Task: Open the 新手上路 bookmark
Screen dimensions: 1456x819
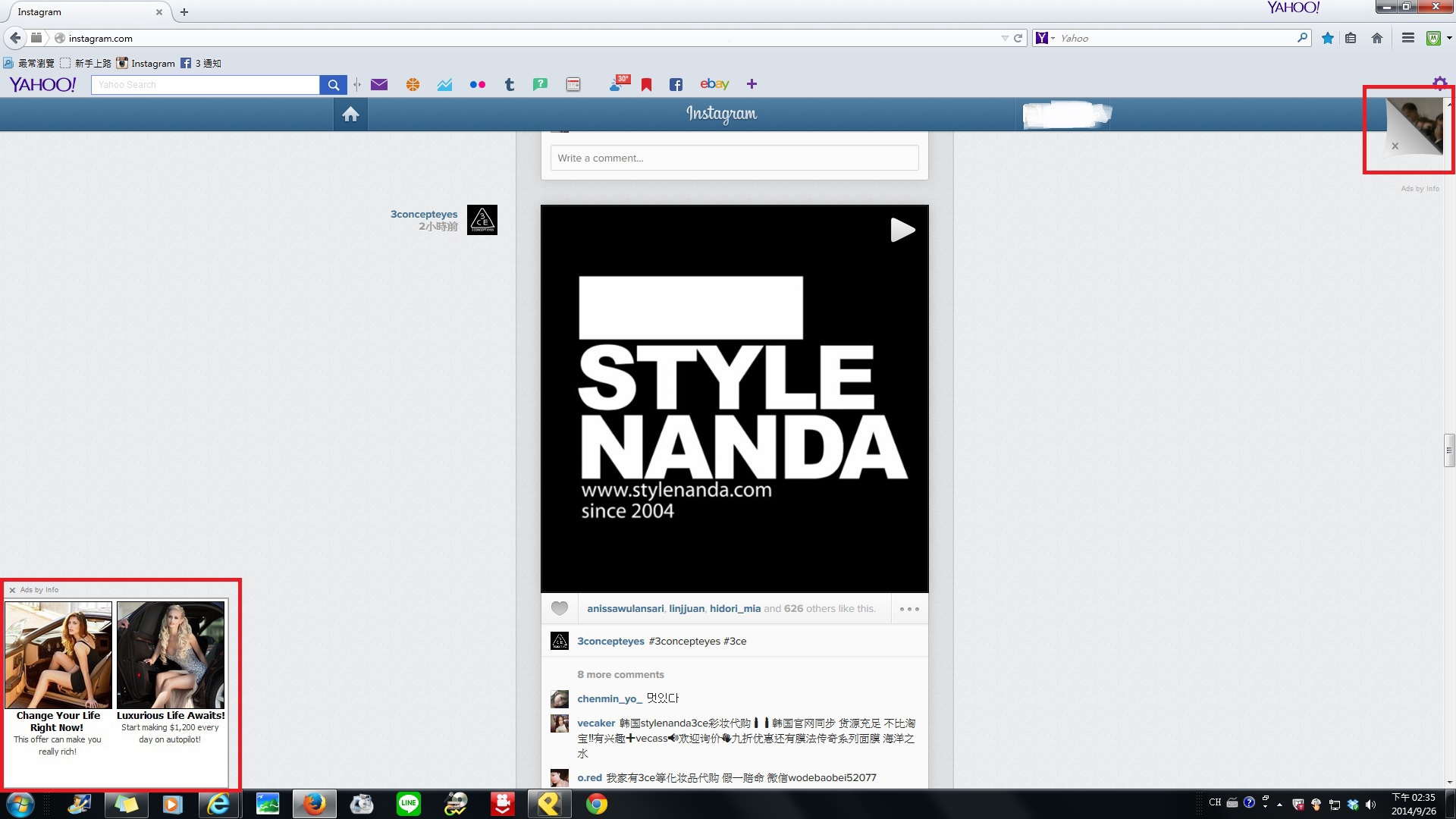Action: point(86,63)
